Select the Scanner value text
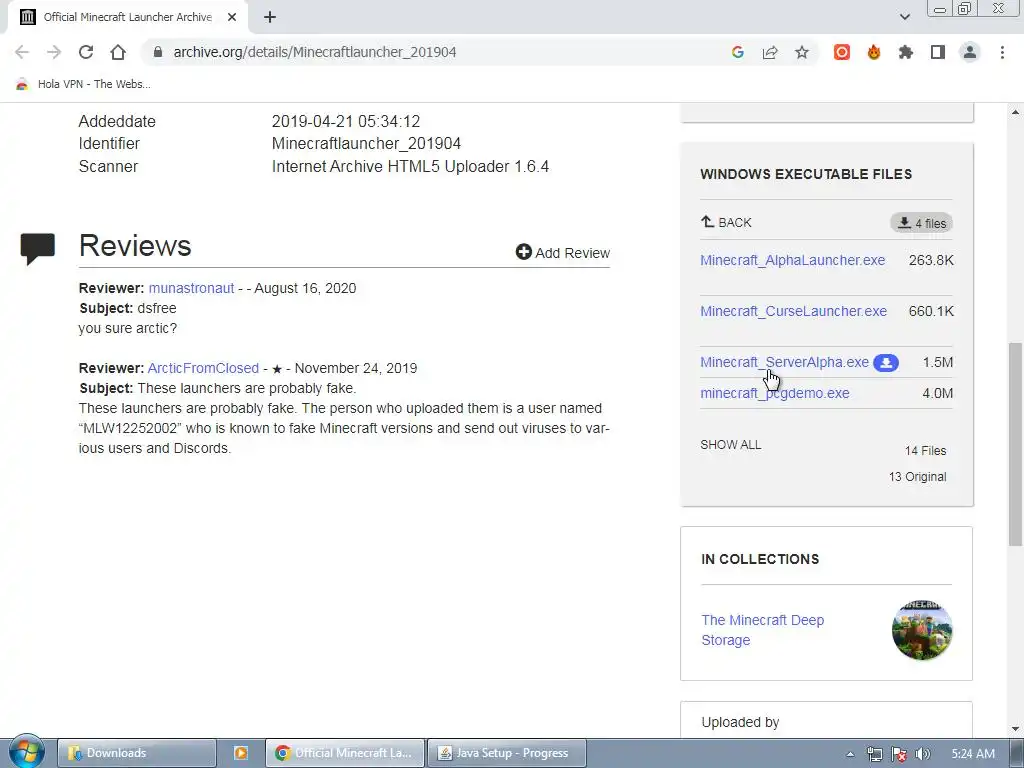 [x=410, y=167]
